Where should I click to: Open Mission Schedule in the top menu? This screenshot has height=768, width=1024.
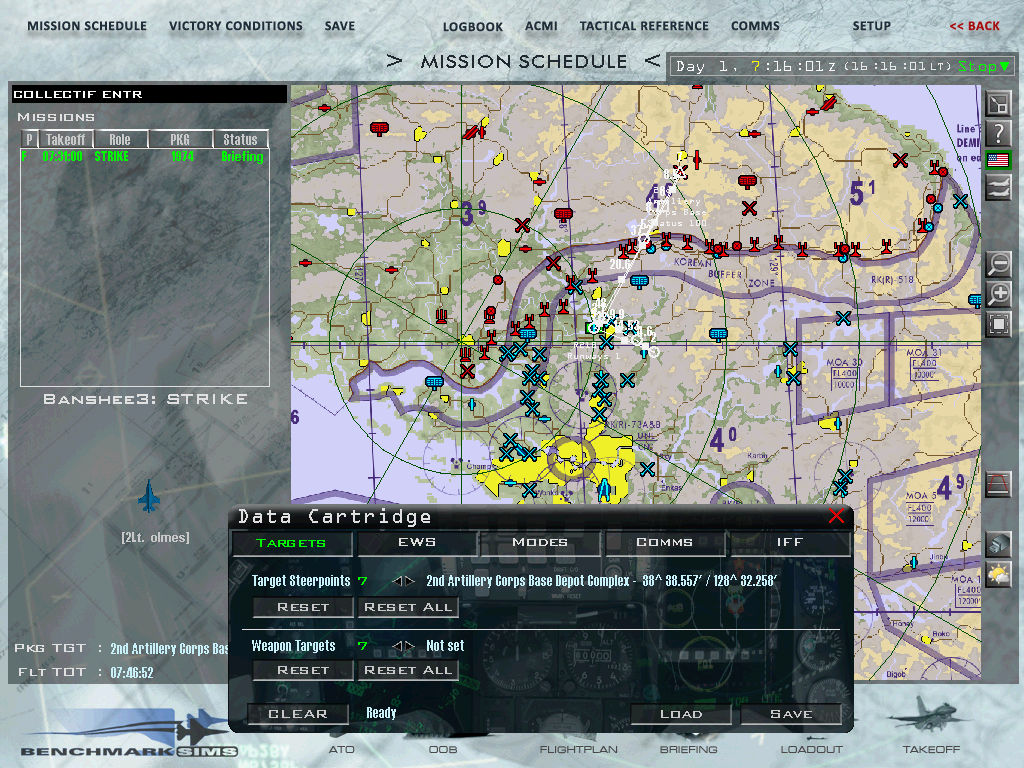click(87, 26)
